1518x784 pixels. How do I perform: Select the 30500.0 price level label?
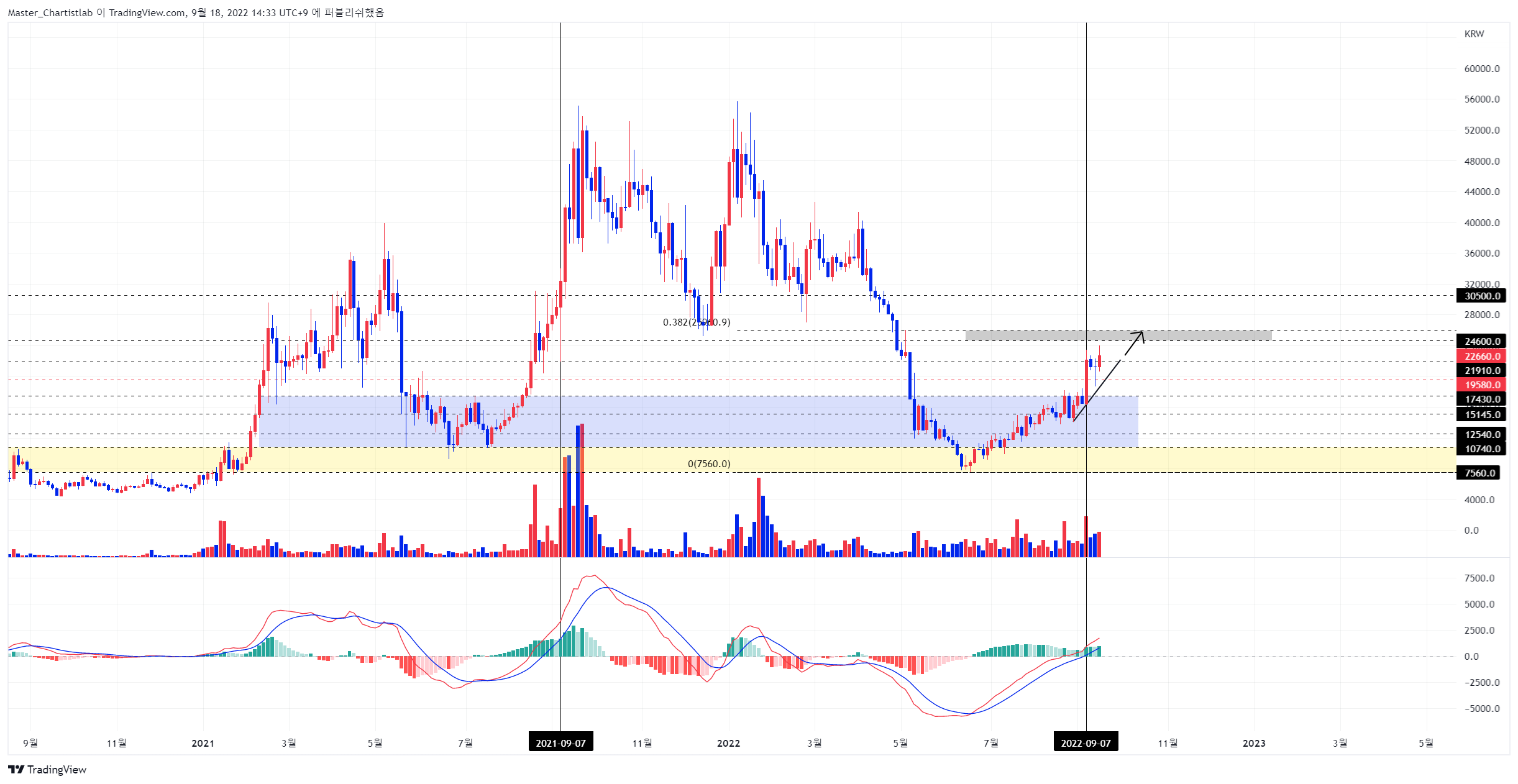point(1481,296)
